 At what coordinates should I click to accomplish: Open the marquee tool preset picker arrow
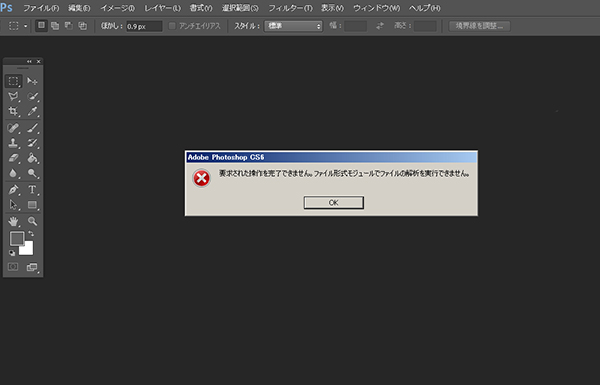[x=26, y=26]
